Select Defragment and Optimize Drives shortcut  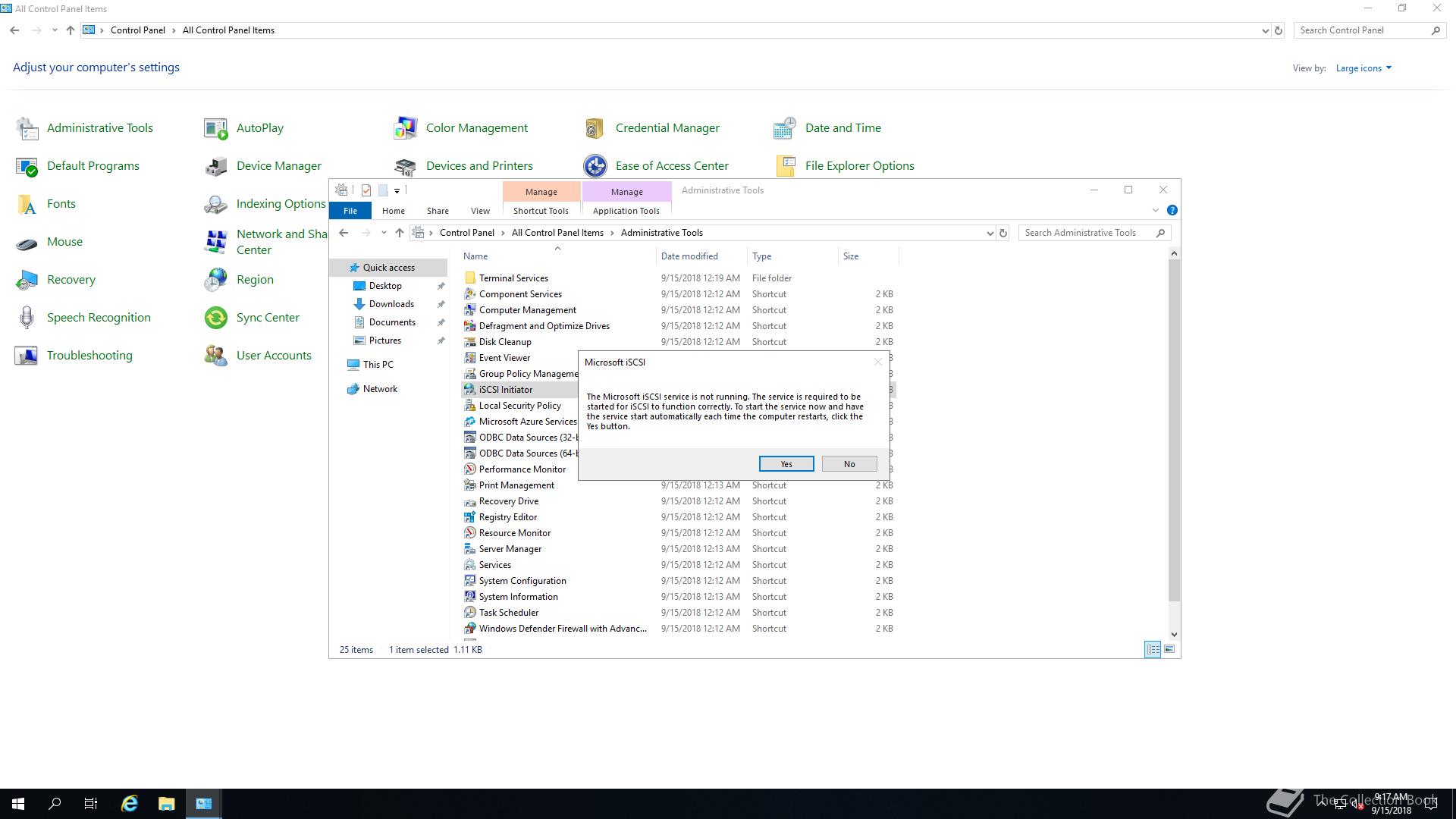(544, 326)
